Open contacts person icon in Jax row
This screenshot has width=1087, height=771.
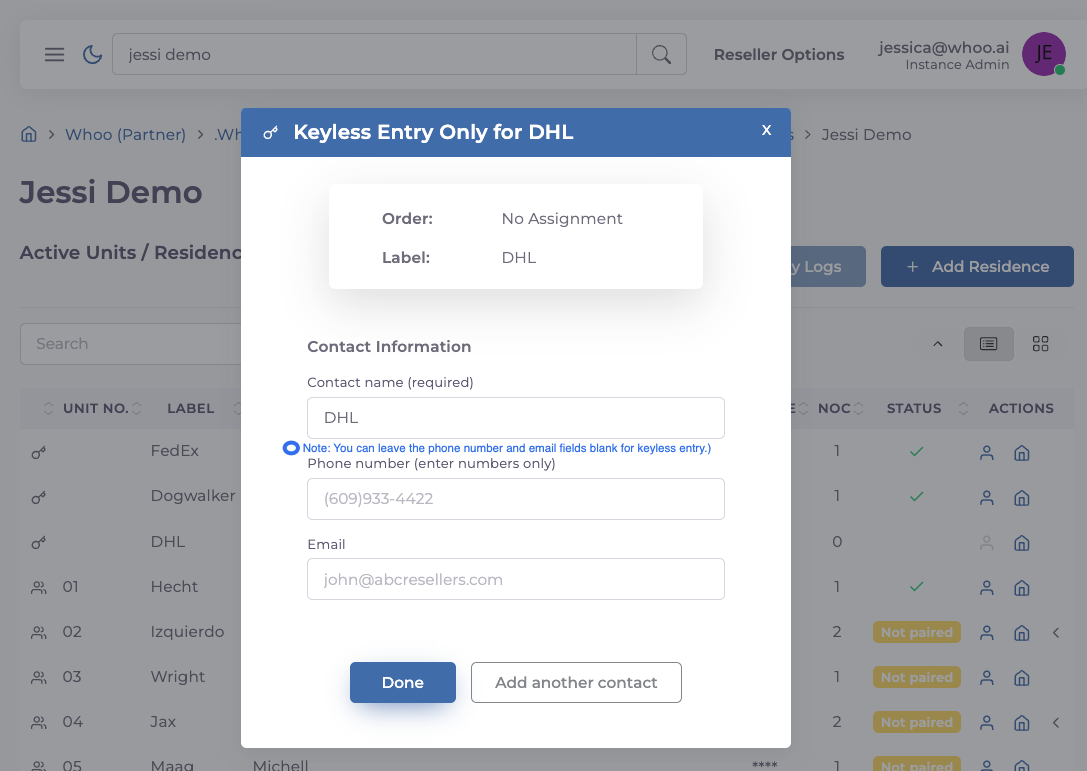(x=986, y=723)
